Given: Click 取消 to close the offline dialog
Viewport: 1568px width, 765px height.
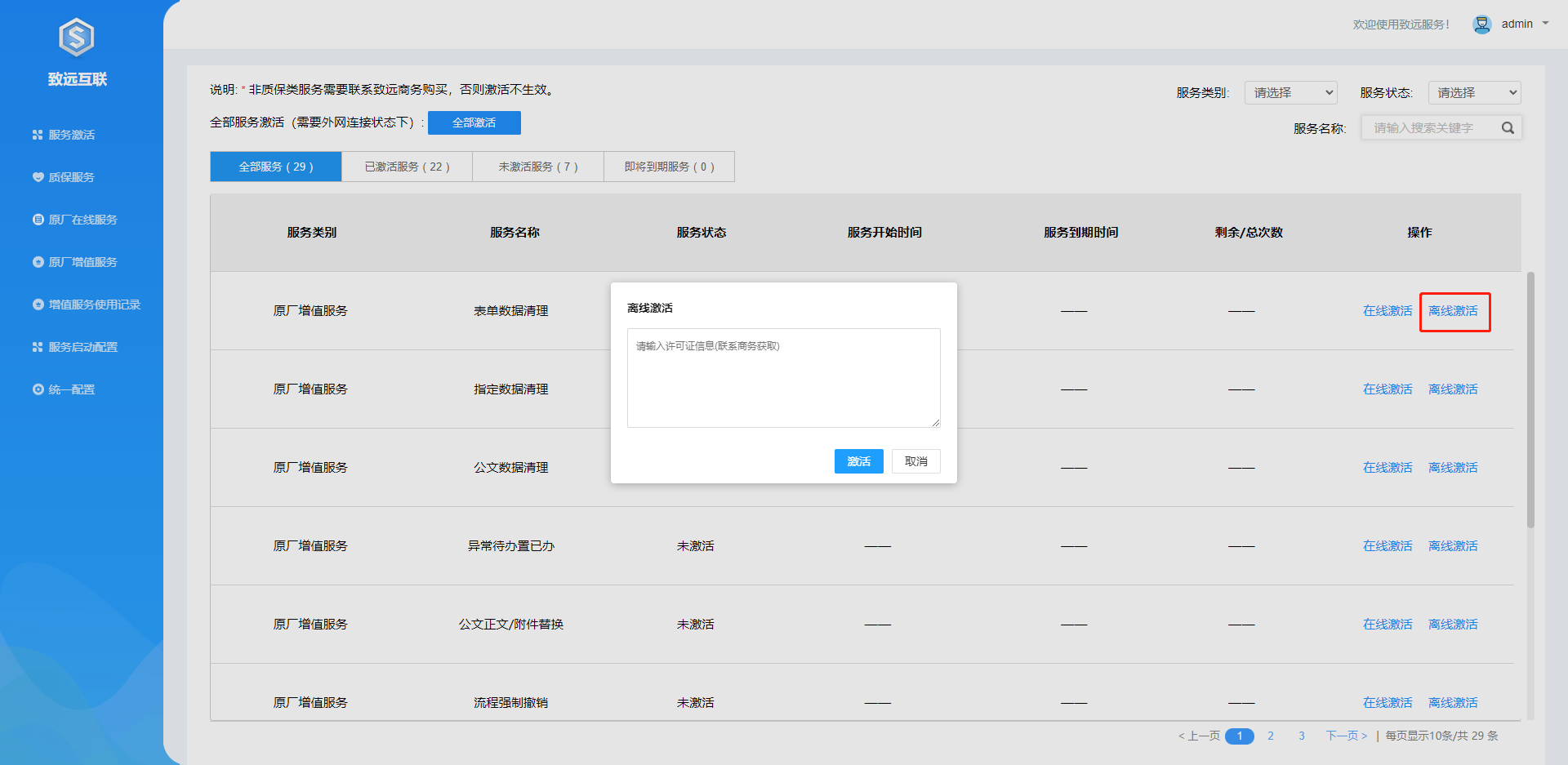Looking at the screenshot, I should [x=915, y=461].
